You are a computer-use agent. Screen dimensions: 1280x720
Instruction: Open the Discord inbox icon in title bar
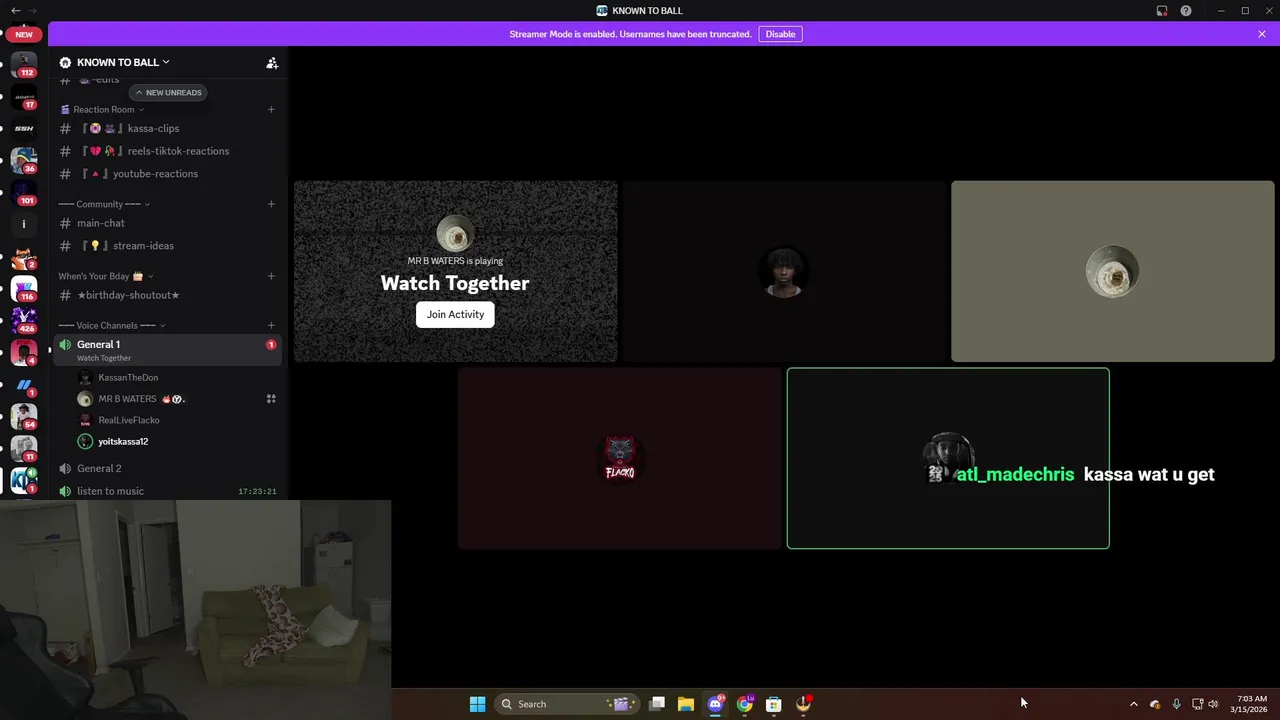(1162, 11)
